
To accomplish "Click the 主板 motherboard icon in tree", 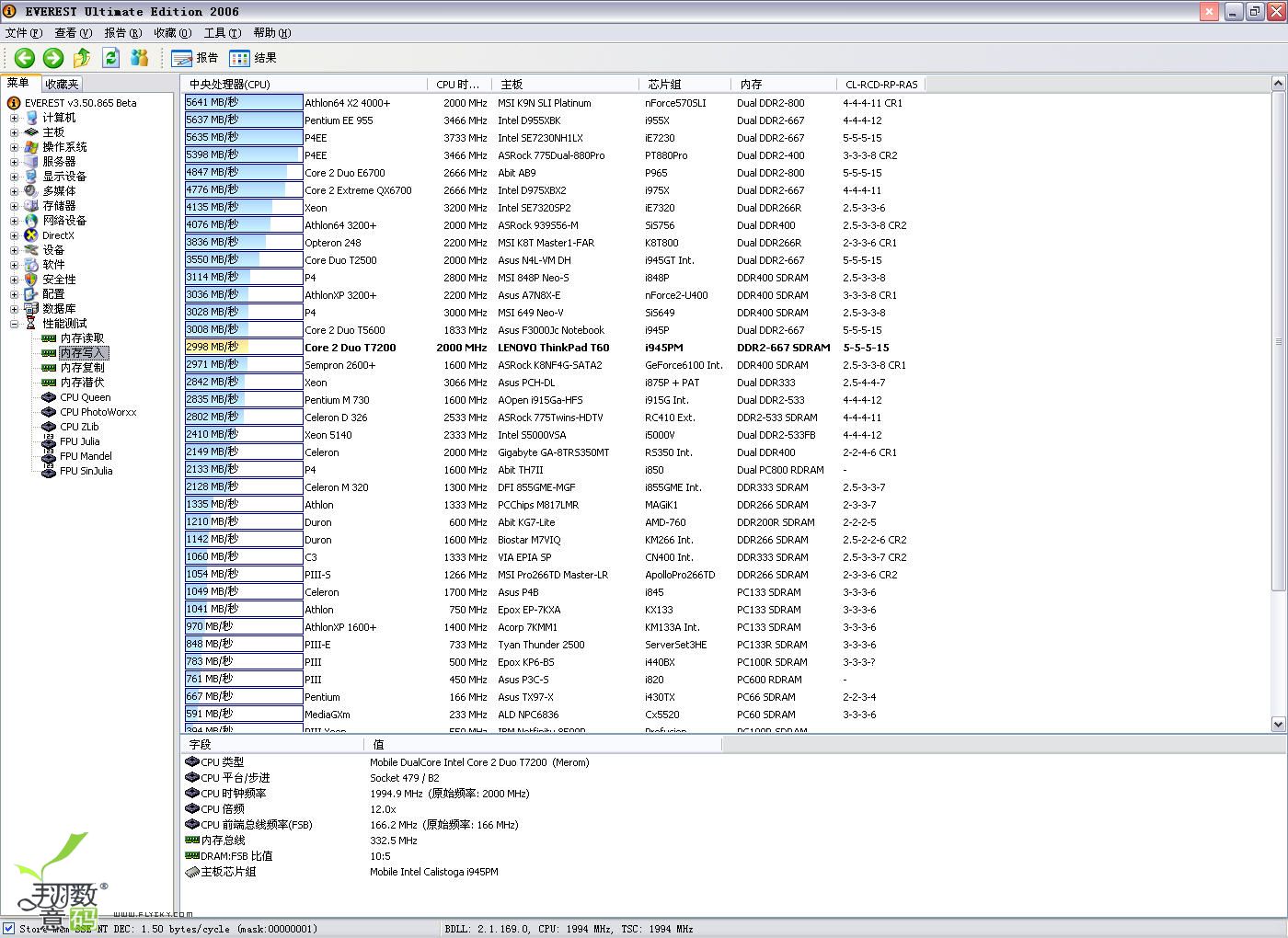I will pos(31,132).
